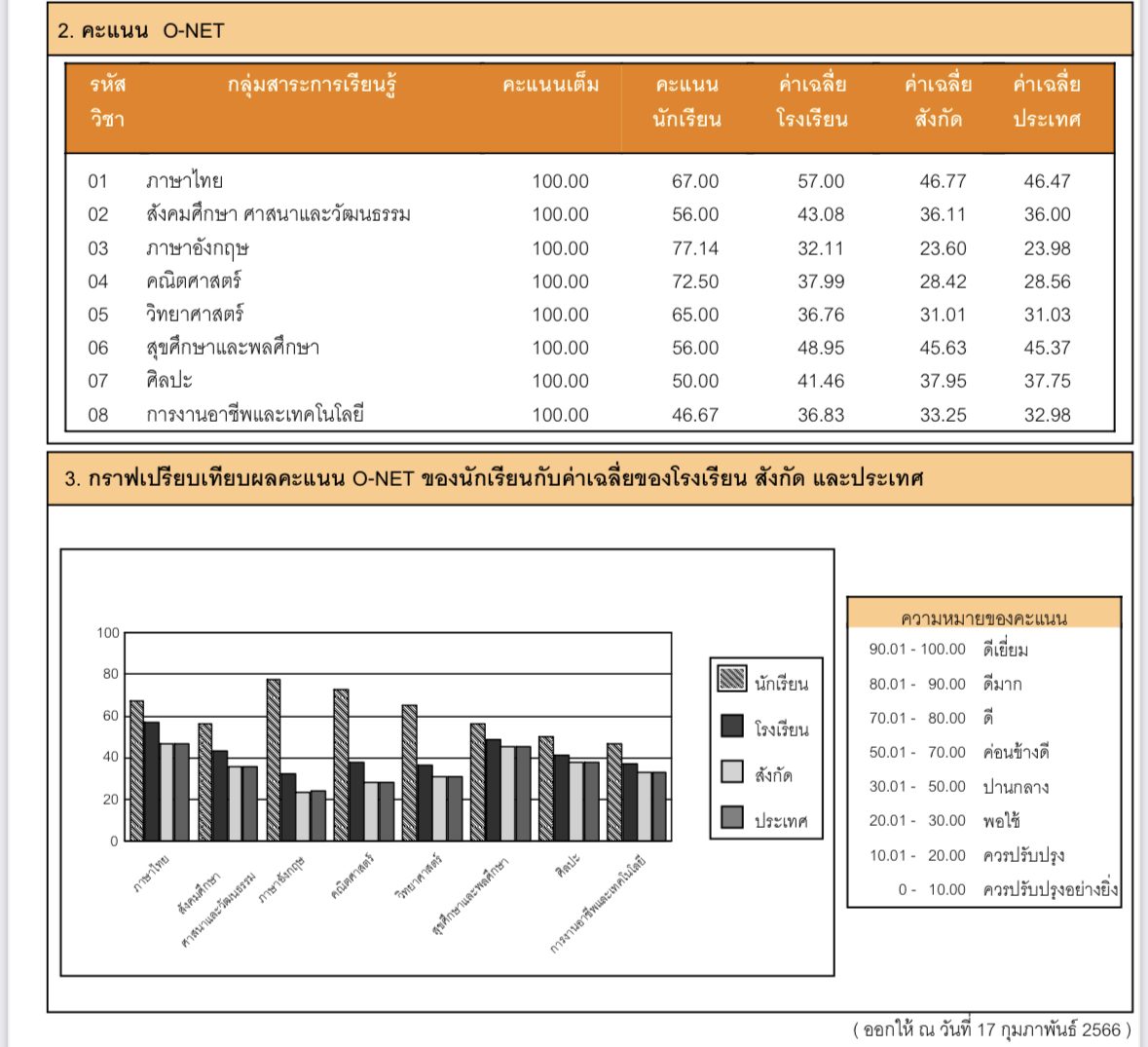The image size is (1148, 1047).
Task: Click school average 48.95
Action: click(x=821, y=348)
